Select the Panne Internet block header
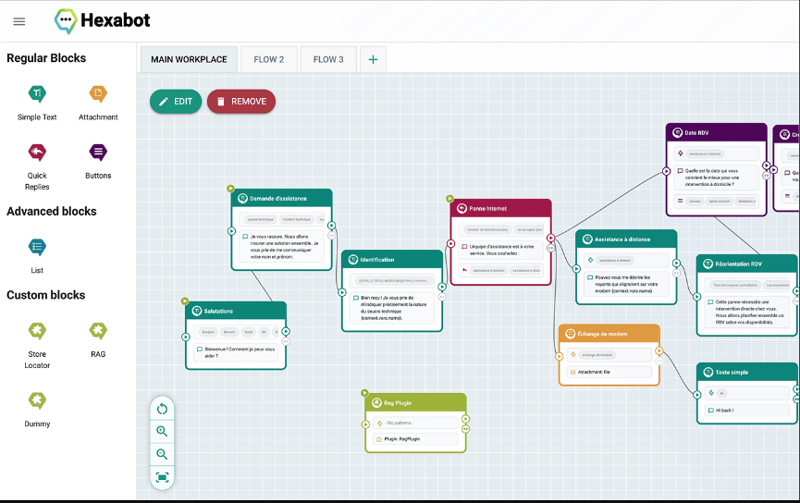This screenshot has height=503, width=800. tap(501, 208)
